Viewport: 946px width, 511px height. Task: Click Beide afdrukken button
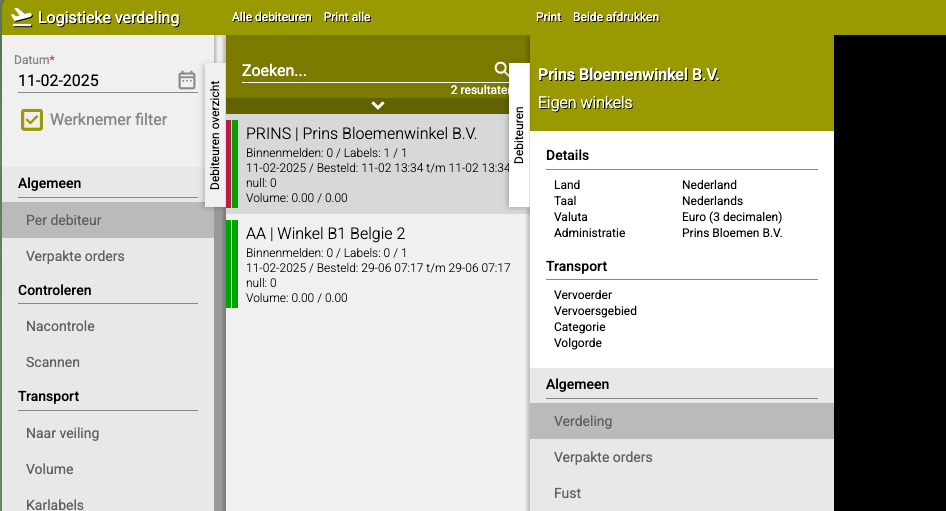616,17
